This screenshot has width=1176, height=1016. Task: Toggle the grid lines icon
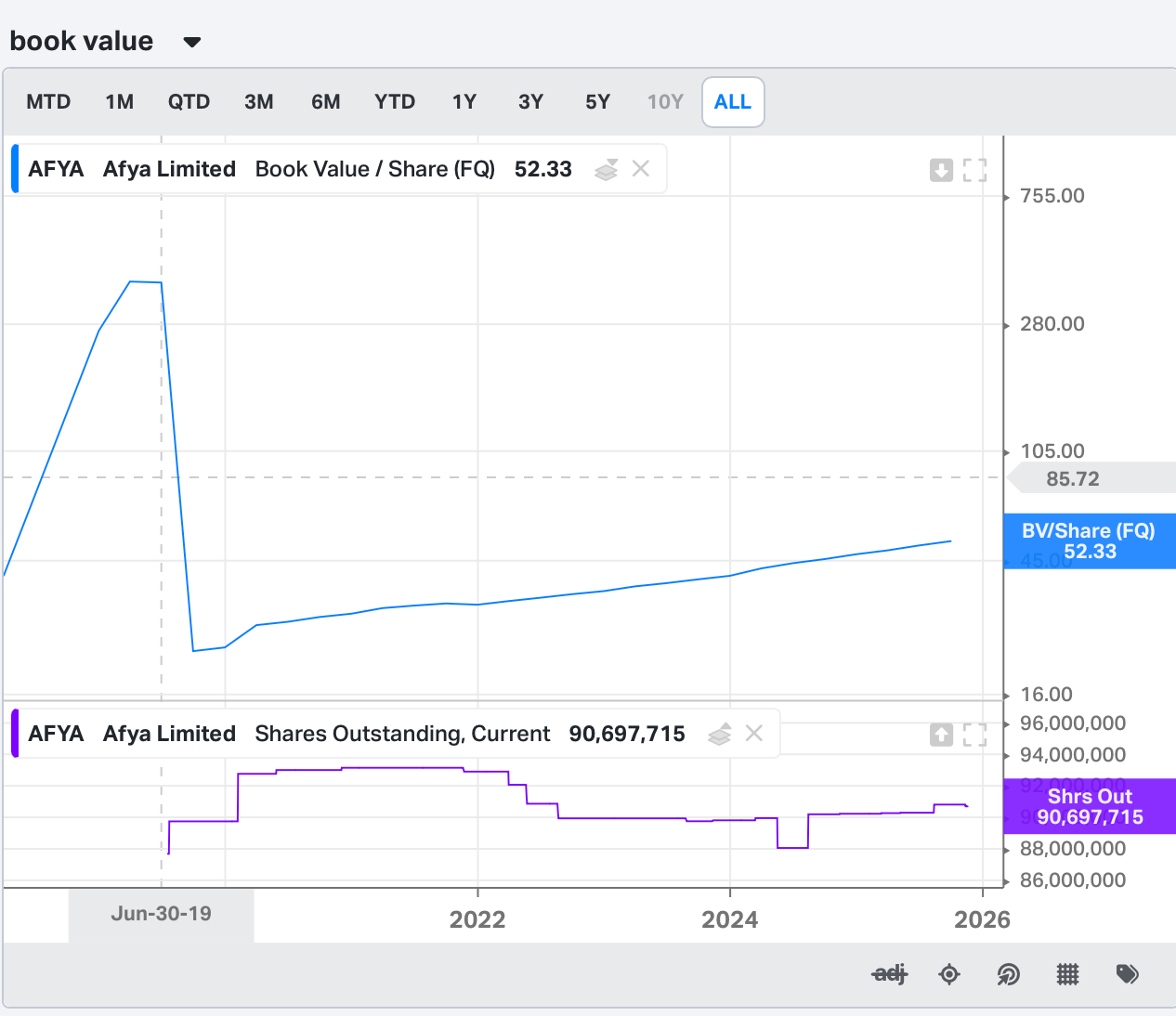pos(1068,974)
